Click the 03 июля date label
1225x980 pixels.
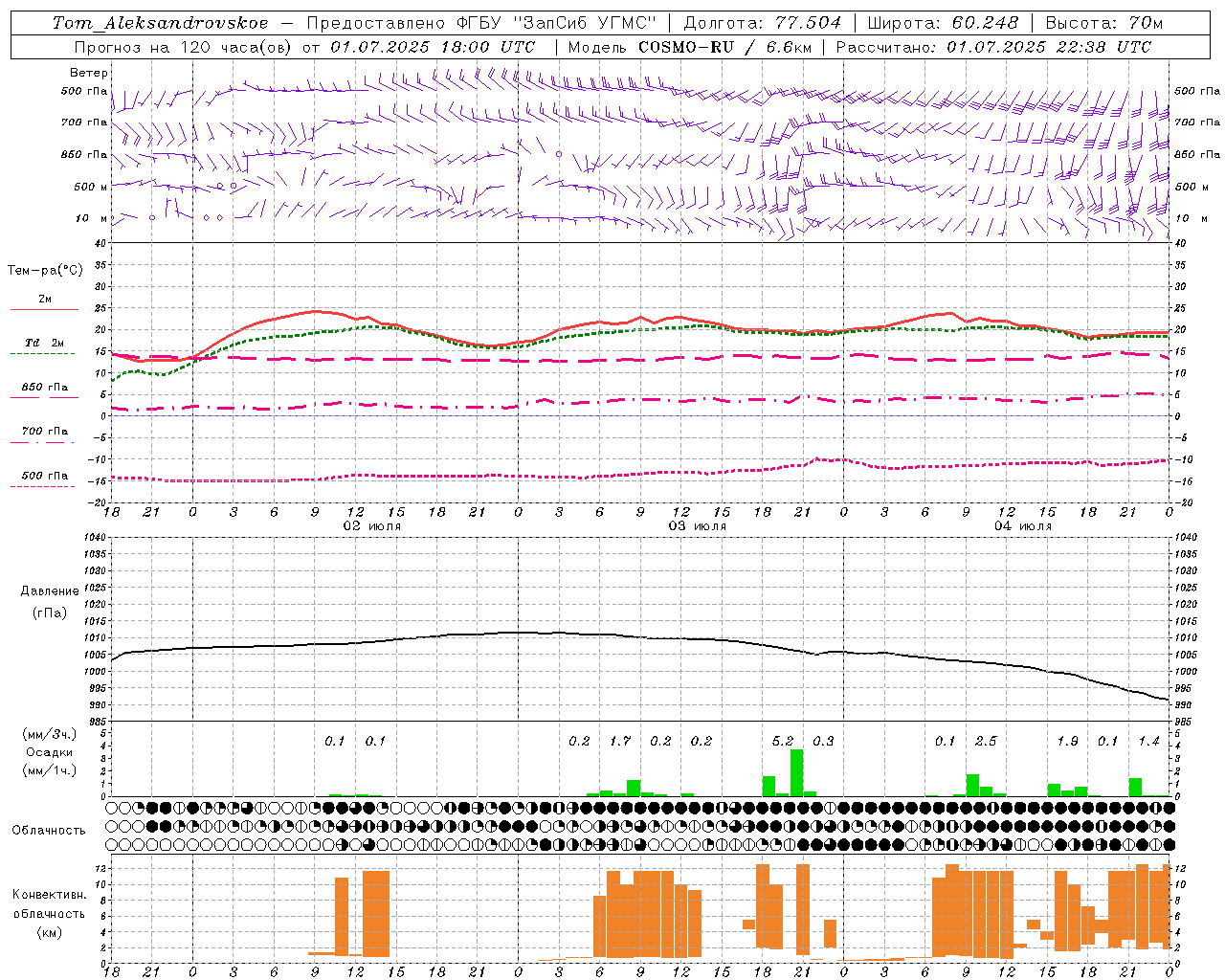(698, 526)
